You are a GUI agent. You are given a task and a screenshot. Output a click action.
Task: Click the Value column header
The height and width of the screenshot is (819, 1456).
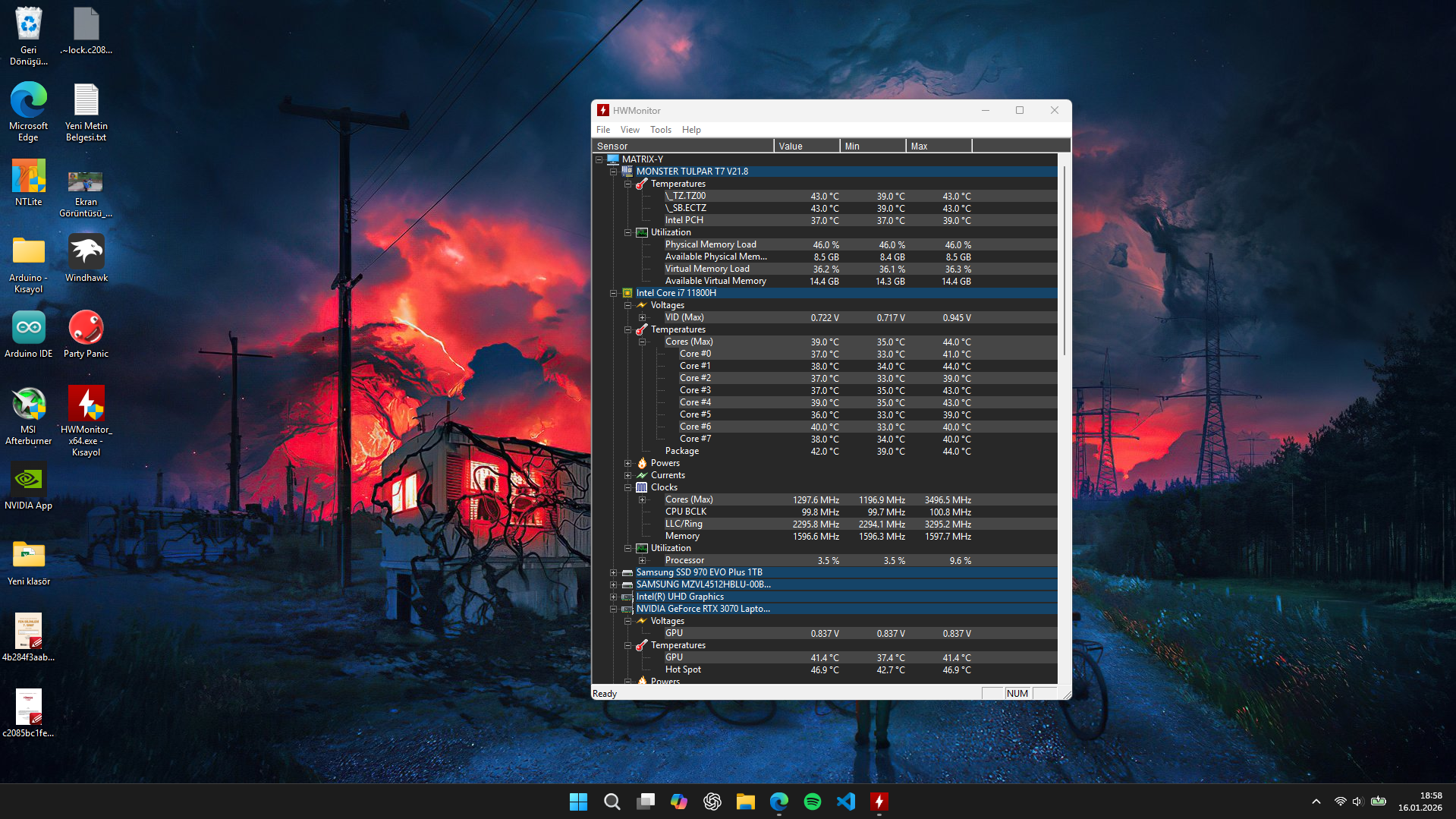[x=807, y=146]
